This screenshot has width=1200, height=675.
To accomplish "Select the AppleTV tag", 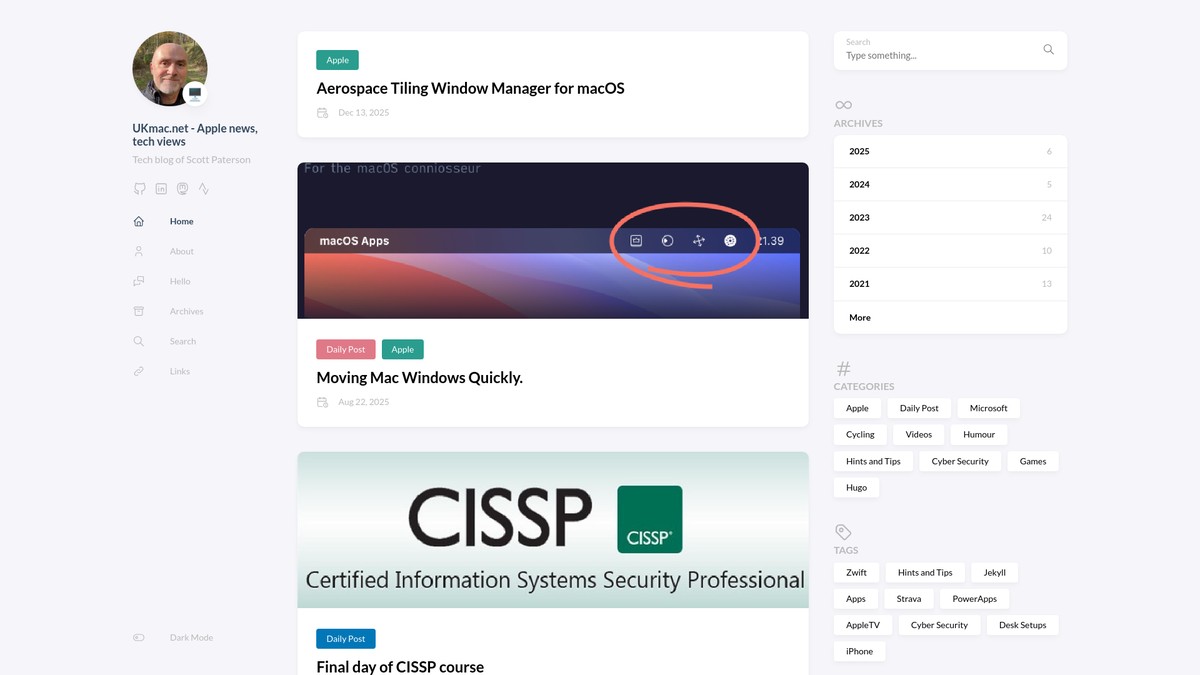I will click(863, 625).
